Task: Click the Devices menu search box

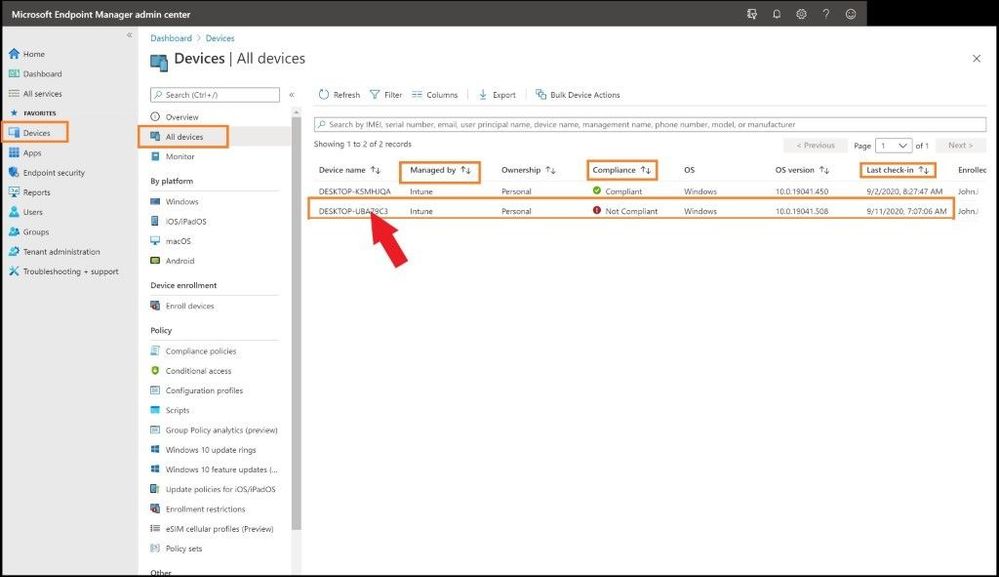Action: point(215,95)
